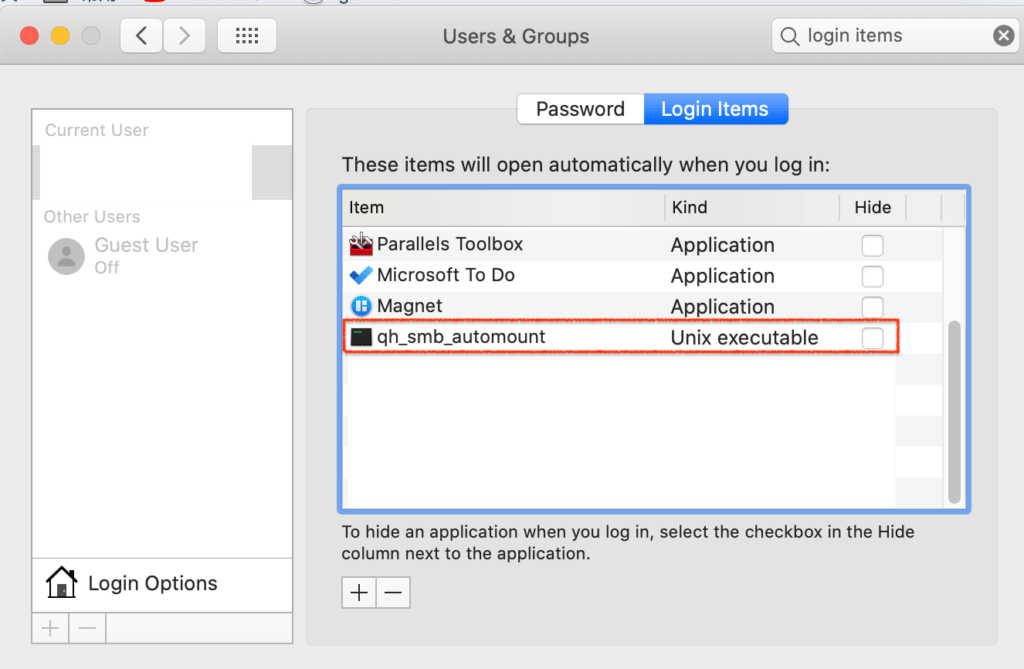Sort by the Hide column header

(x=872, y=208)
